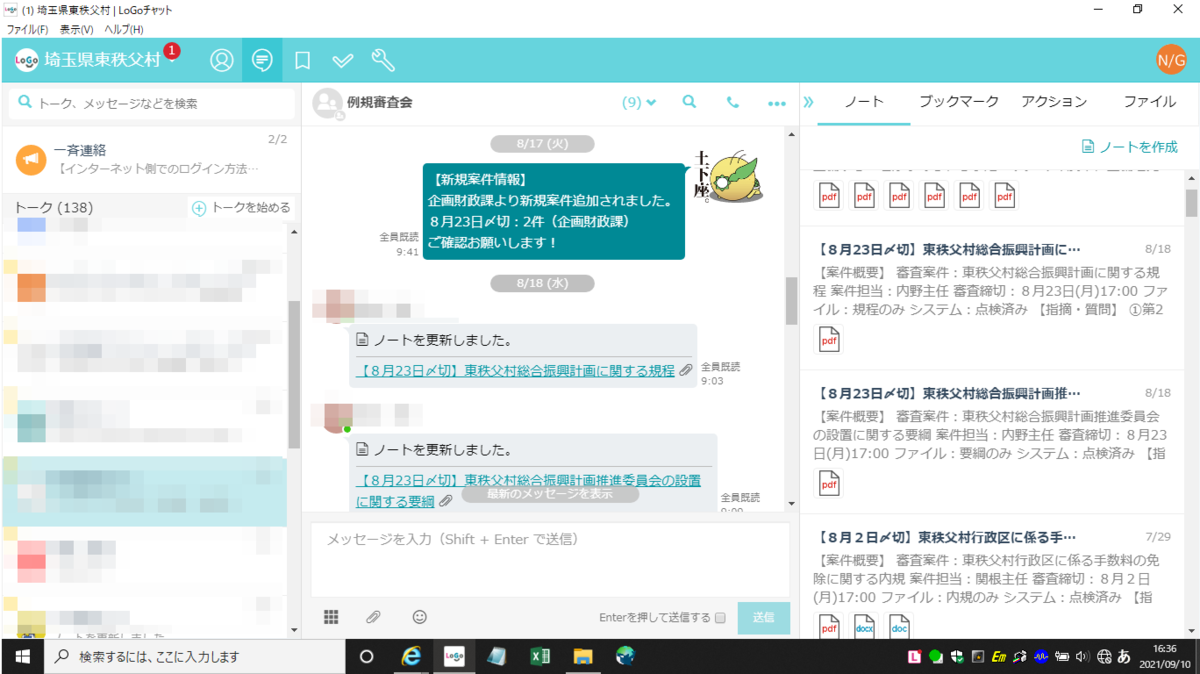Image resolution: width=1200 pixels, height=674 pixels.
Task: Open the docx attachment in 行政区 note
Action: coord(864,626)
